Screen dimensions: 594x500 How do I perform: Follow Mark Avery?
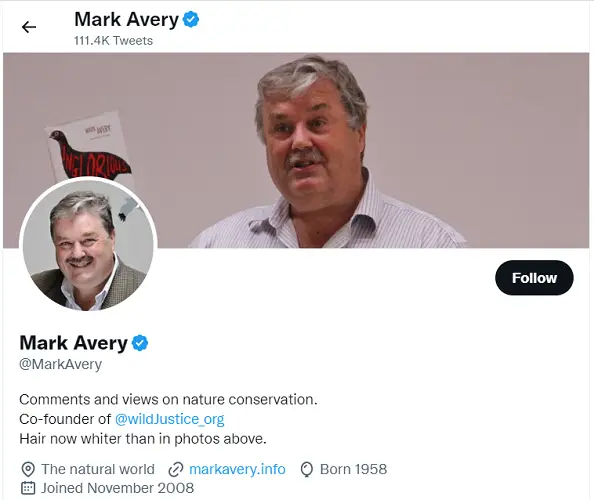pyautogui.click(x=534, y=278)
